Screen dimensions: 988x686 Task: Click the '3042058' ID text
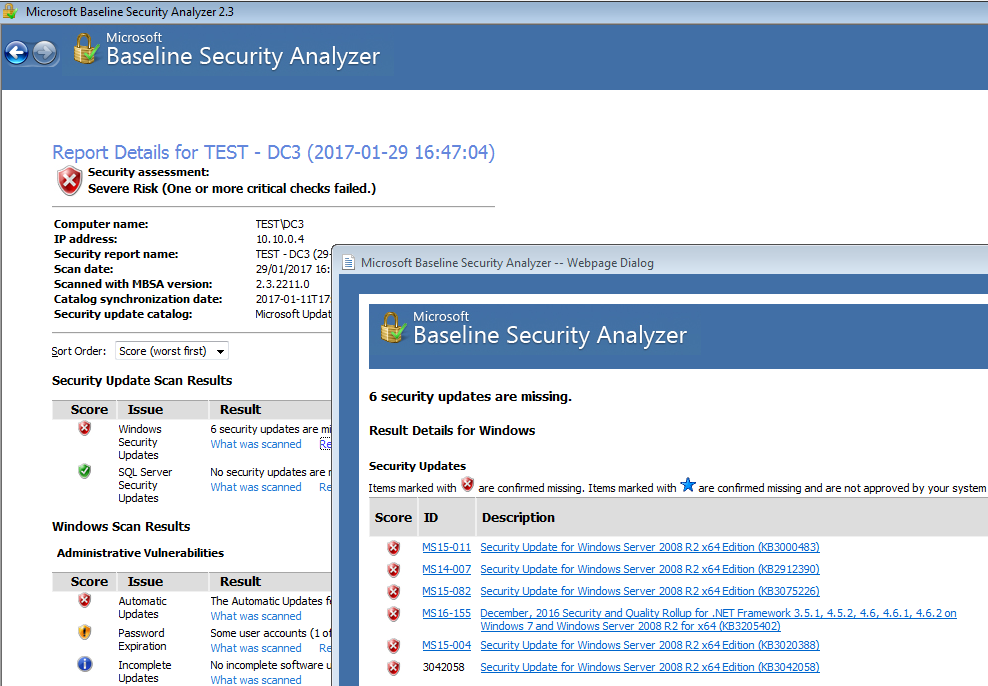444,668
